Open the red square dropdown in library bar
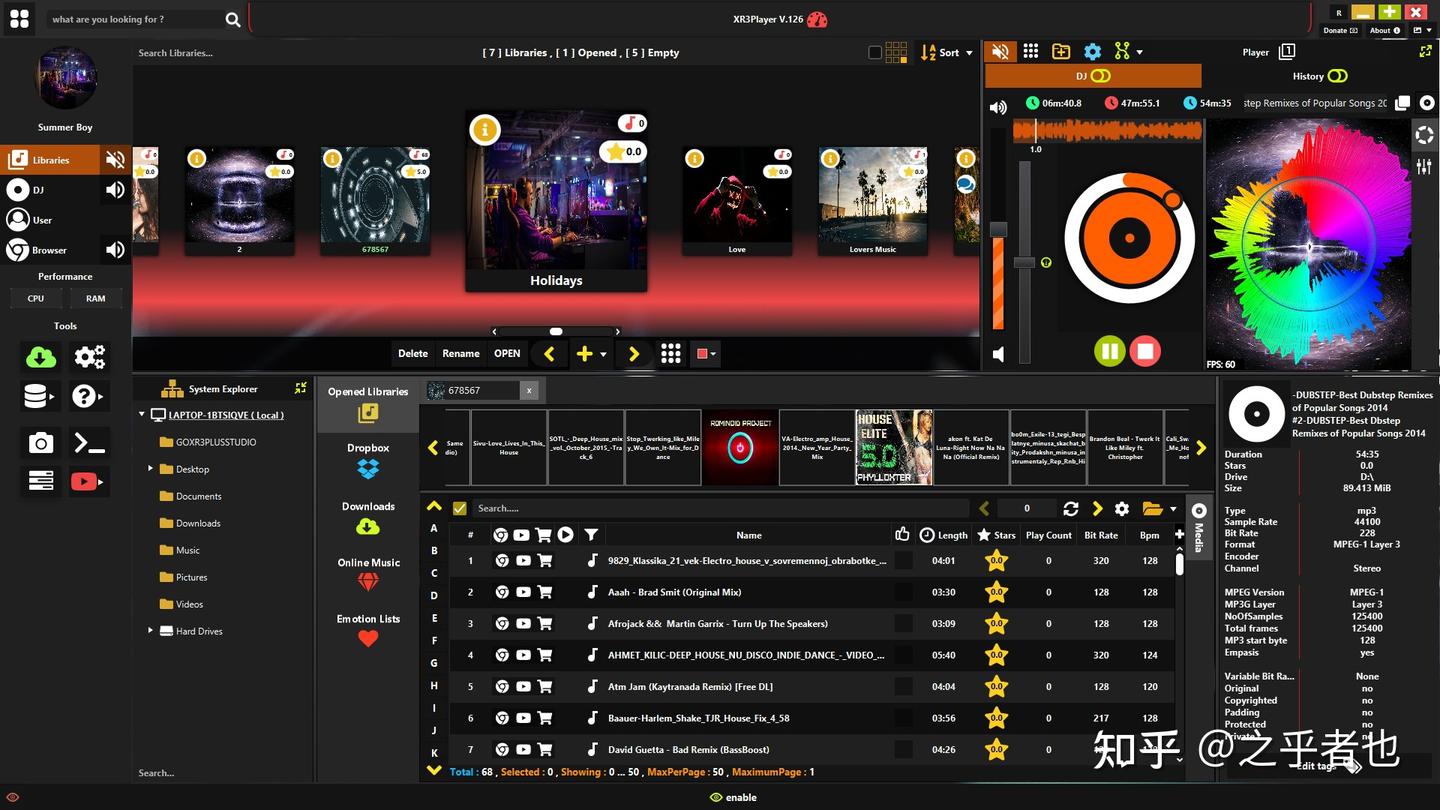This screenshot has height=810, width=1440. pyautogui.click(x=706, y=354)
